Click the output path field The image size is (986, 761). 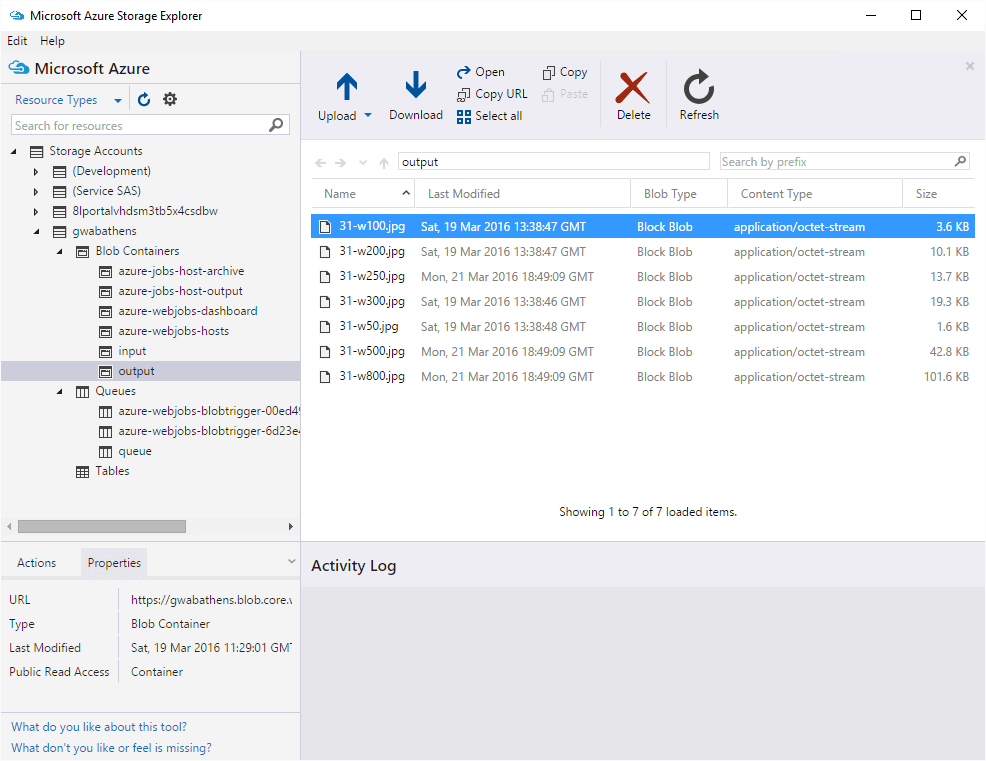554,162
